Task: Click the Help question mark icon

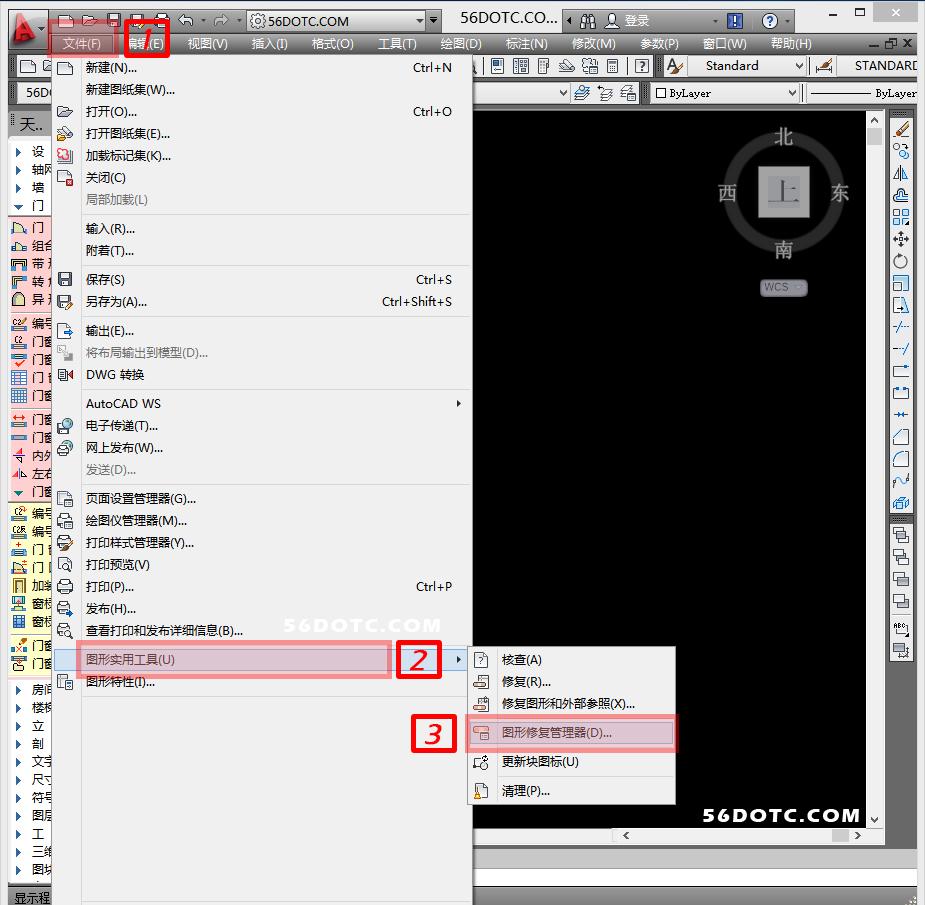Action: 769,20
